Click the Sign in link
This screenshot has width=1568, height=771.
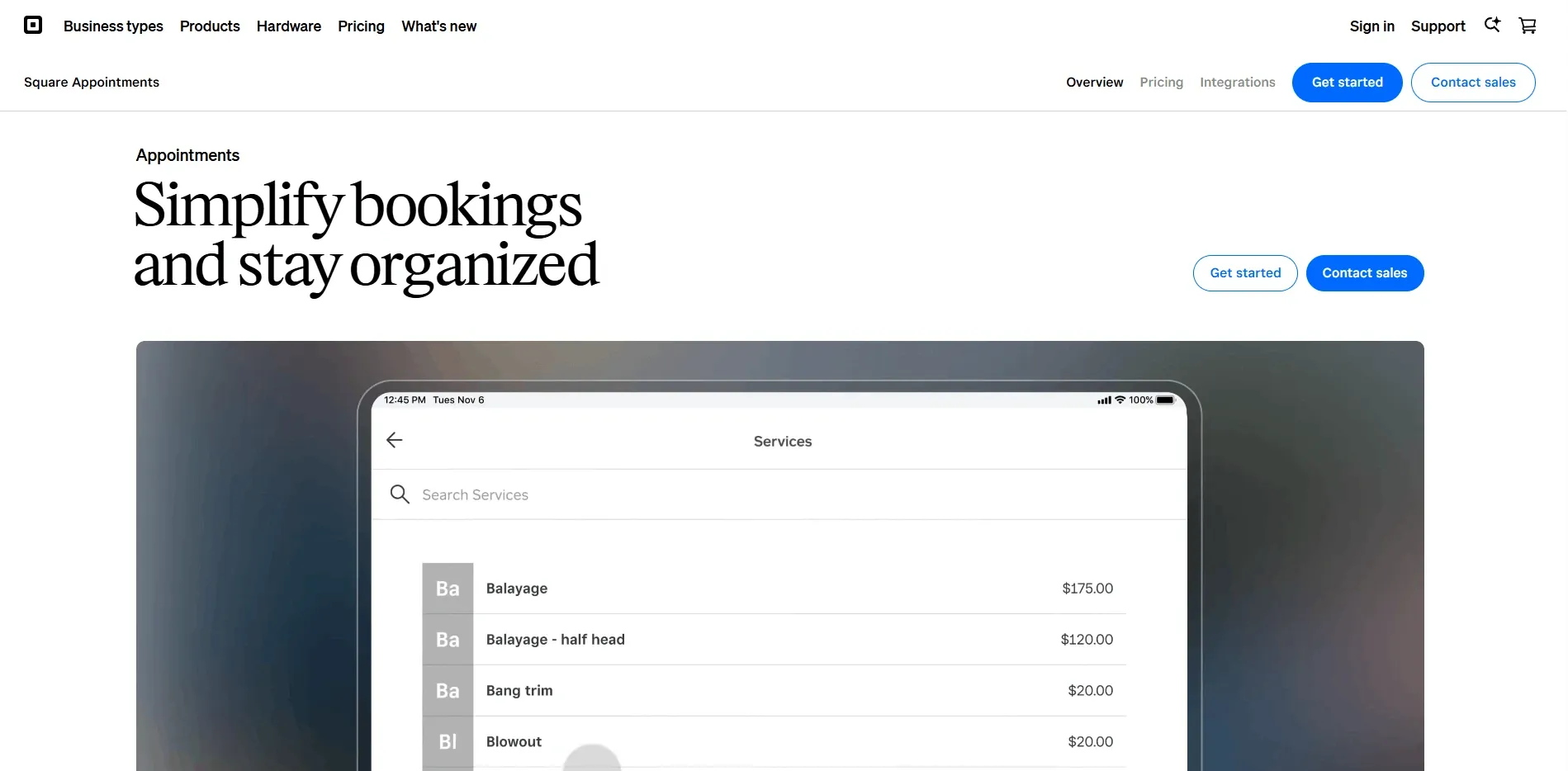(x=1372, y=26)
